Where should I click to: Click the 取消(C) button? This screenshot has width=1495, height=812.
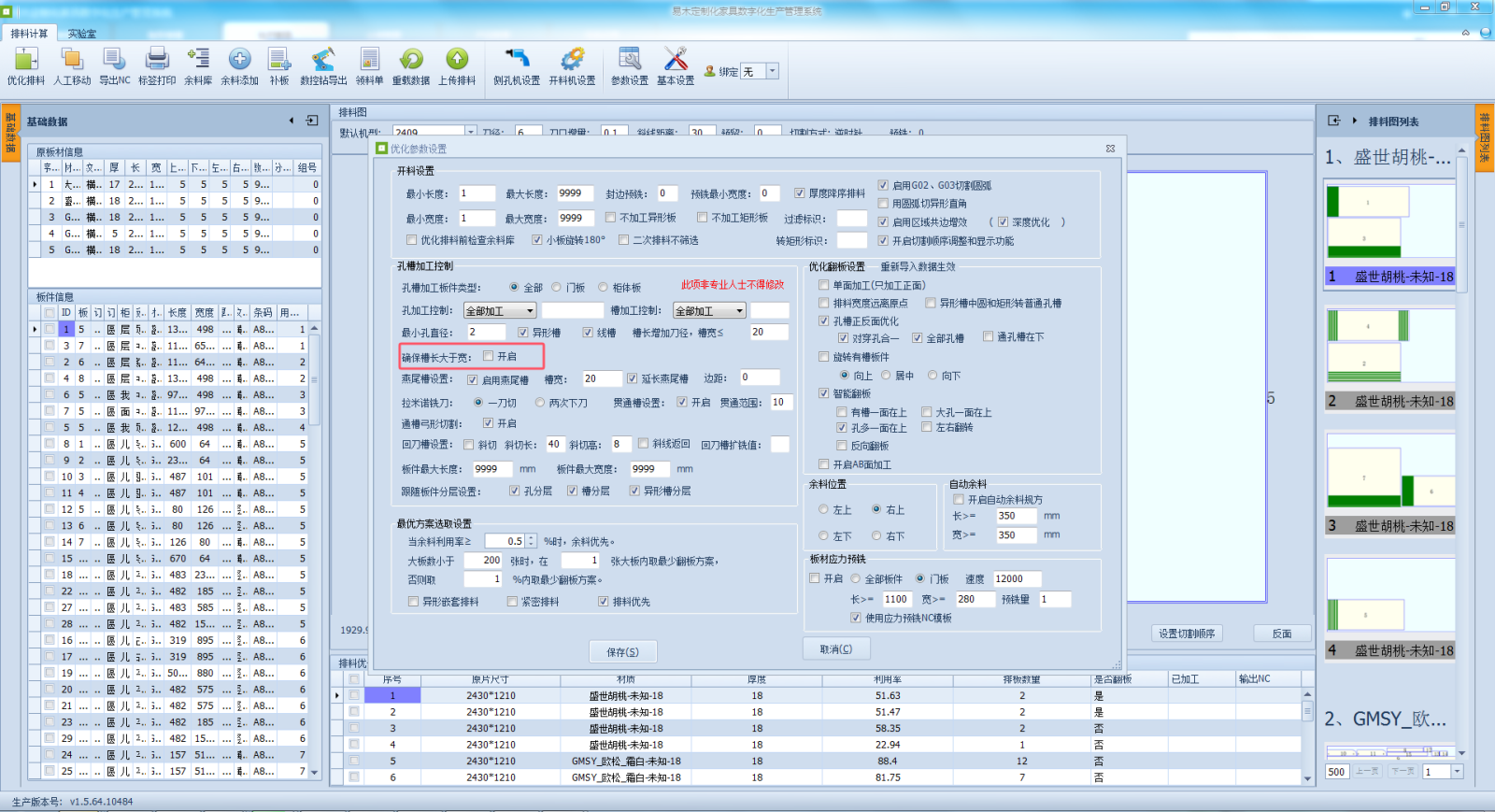click(836, 648)
